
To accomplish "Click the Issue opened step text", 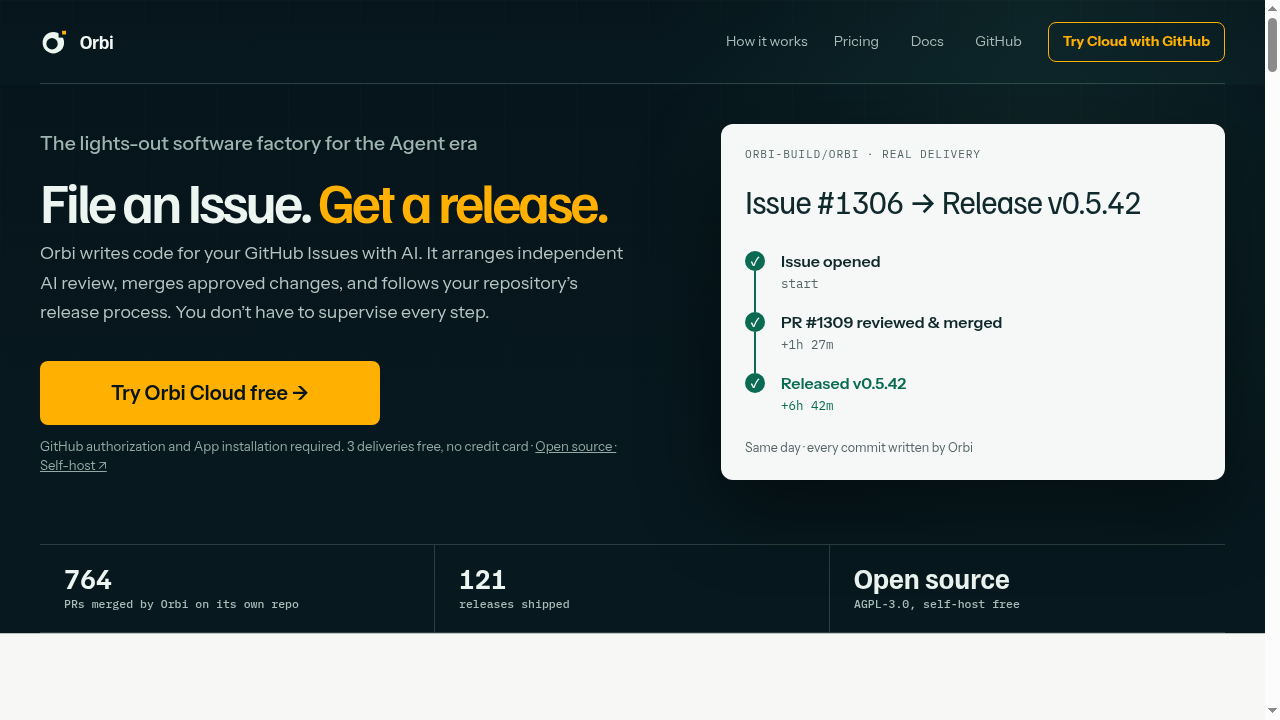I will (x=830, y=261).
